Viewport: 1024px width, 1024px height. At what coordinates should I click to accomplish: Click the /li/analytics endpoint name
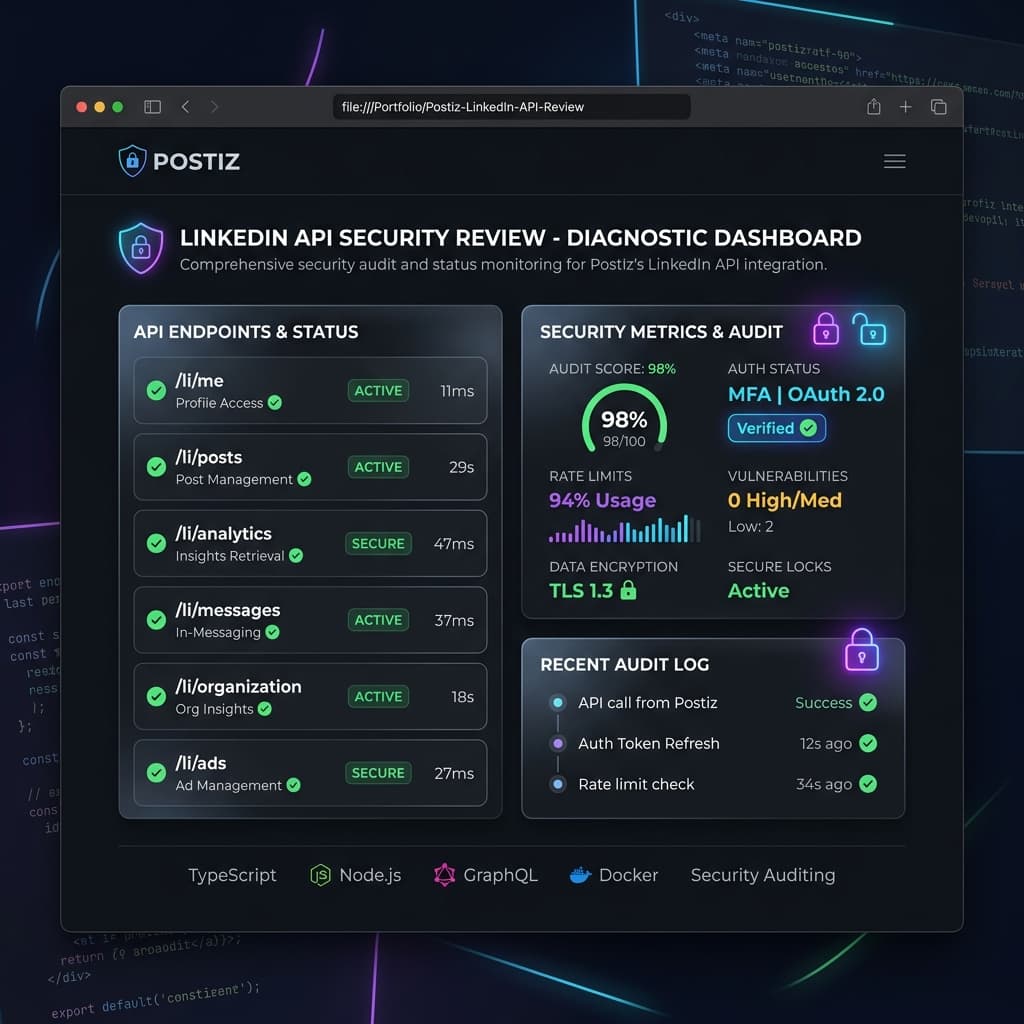[x=223, y=534]
